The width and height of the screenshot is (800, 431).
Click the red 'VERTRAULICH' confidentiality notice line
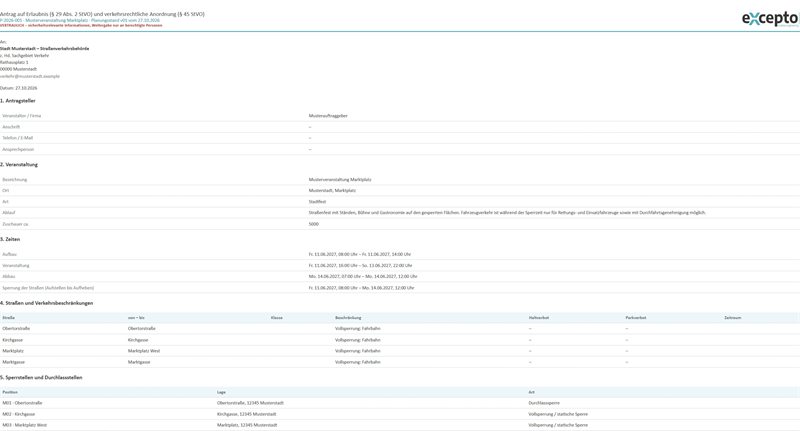pos(81,25)
